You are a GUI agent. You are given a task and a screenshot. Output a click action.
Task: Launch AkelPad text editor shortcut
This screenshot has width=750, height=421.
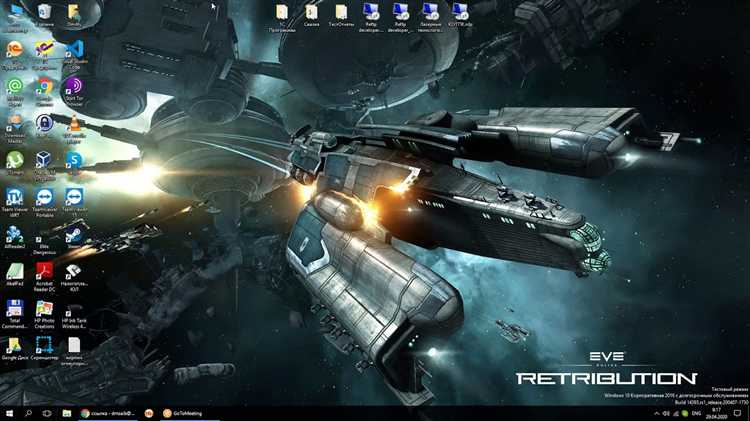tap(15, 273)
